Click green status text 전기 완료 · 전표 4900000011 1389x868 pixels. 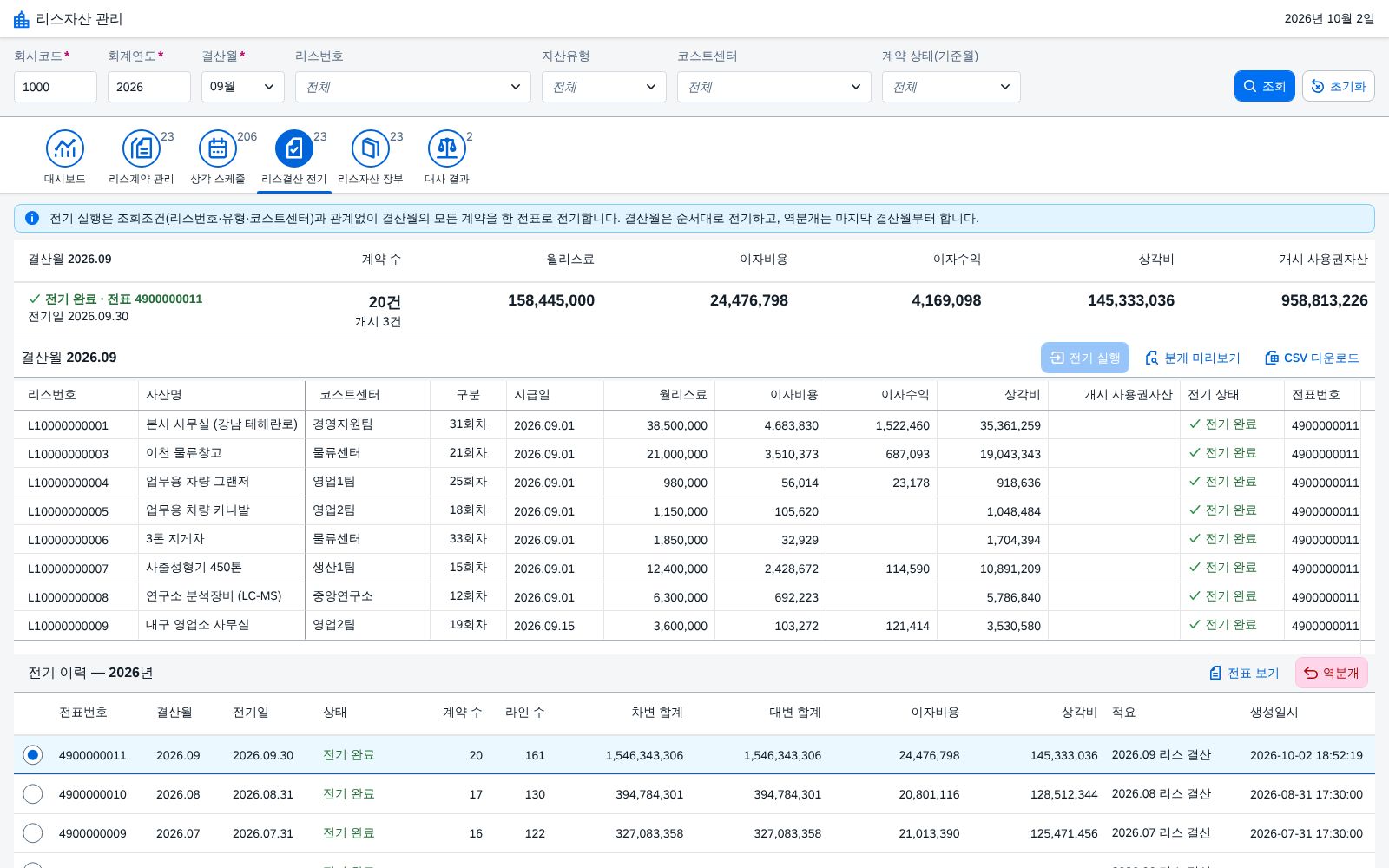(x=123, y=299)
